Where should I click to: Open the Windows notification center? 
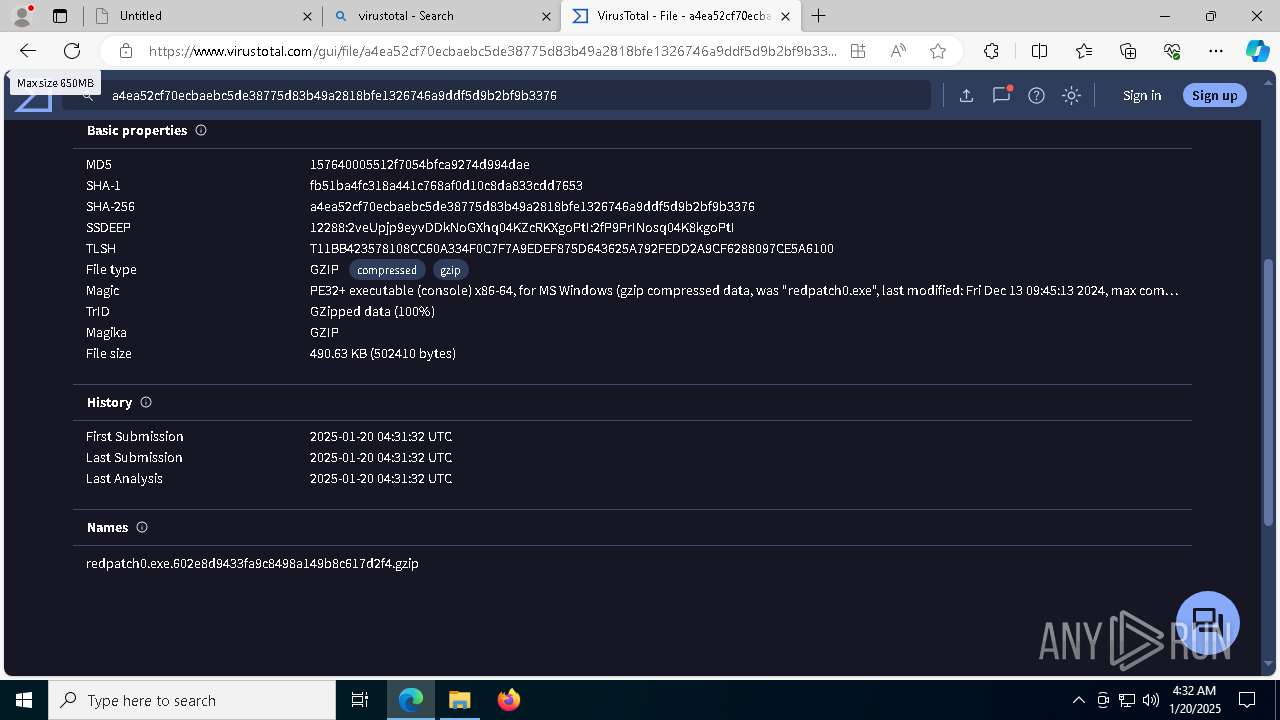[1247, 700]
